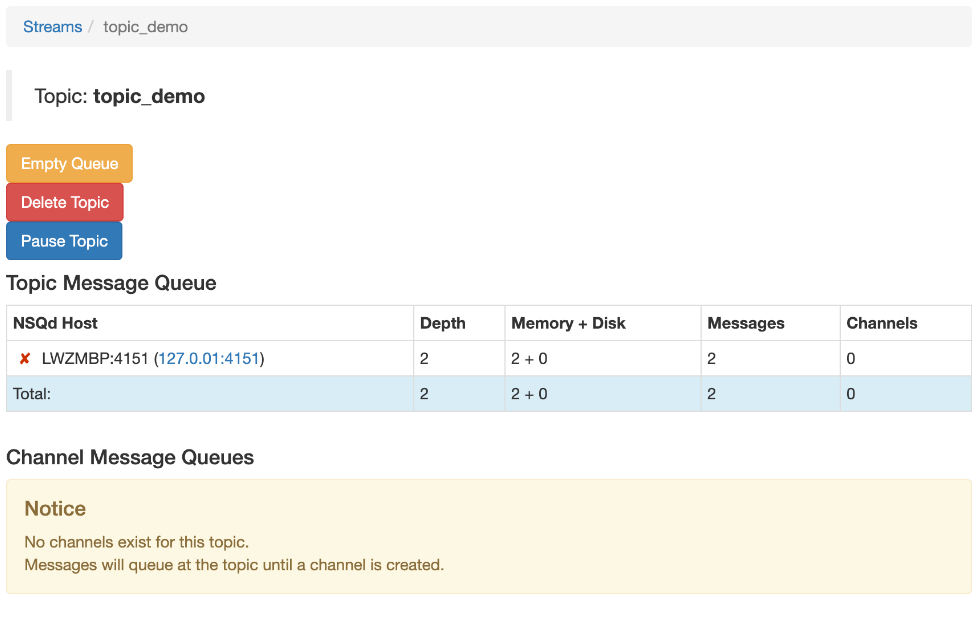977x617 pixels.
Task: Click the Channels column header
Action: pyautogui.click(x=881, y=323)
